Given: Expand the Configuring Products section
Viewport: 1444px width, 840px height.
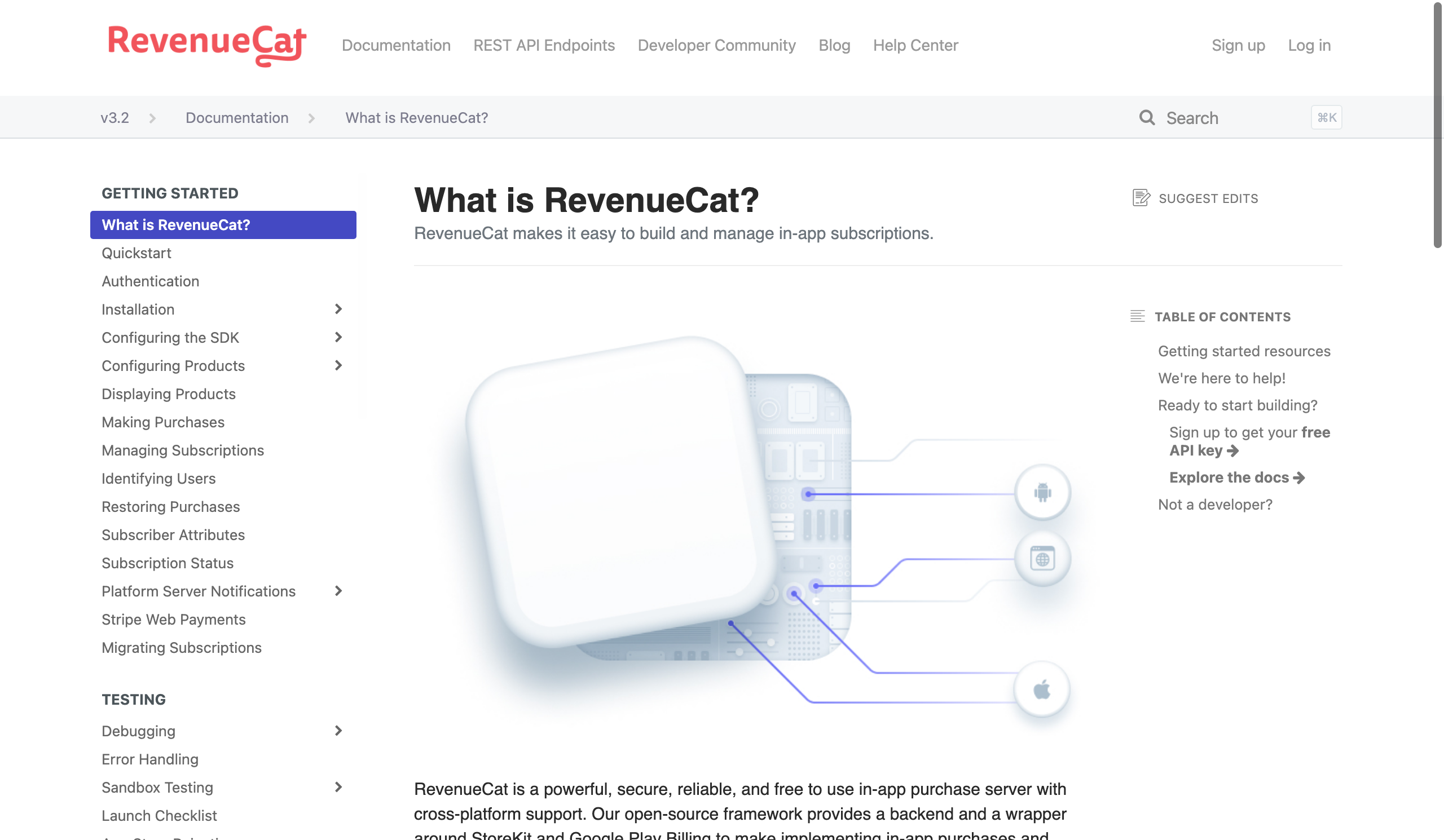Looking at the screenshot, I should point(338,365).
